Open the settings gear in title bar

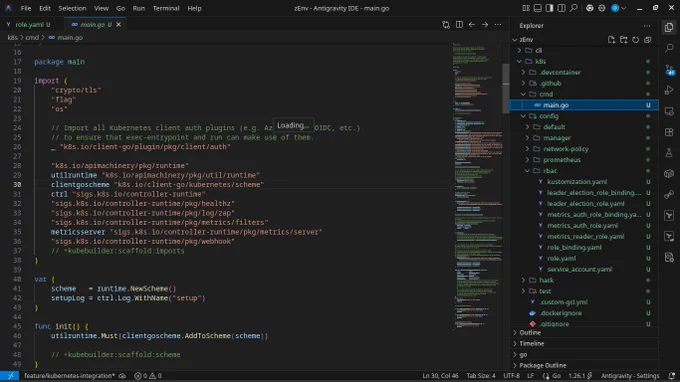pos(602,8)
